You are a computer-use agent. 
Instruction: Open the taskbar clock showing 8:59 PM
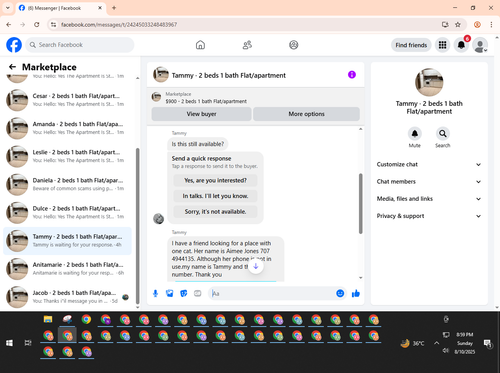click(465, 343)
